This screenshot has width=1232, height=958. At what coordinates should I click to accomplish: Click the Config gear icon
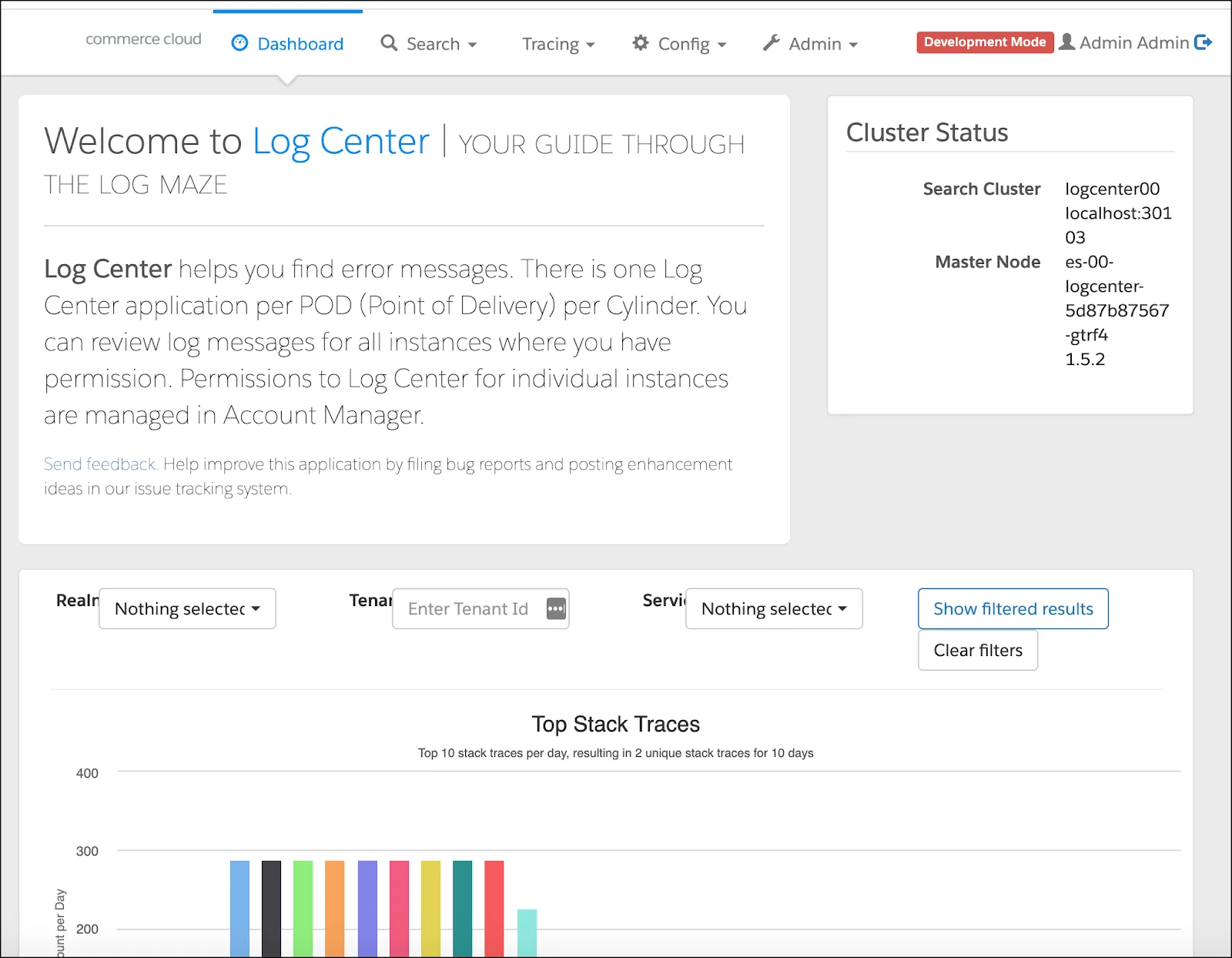(x=641, y=43)
